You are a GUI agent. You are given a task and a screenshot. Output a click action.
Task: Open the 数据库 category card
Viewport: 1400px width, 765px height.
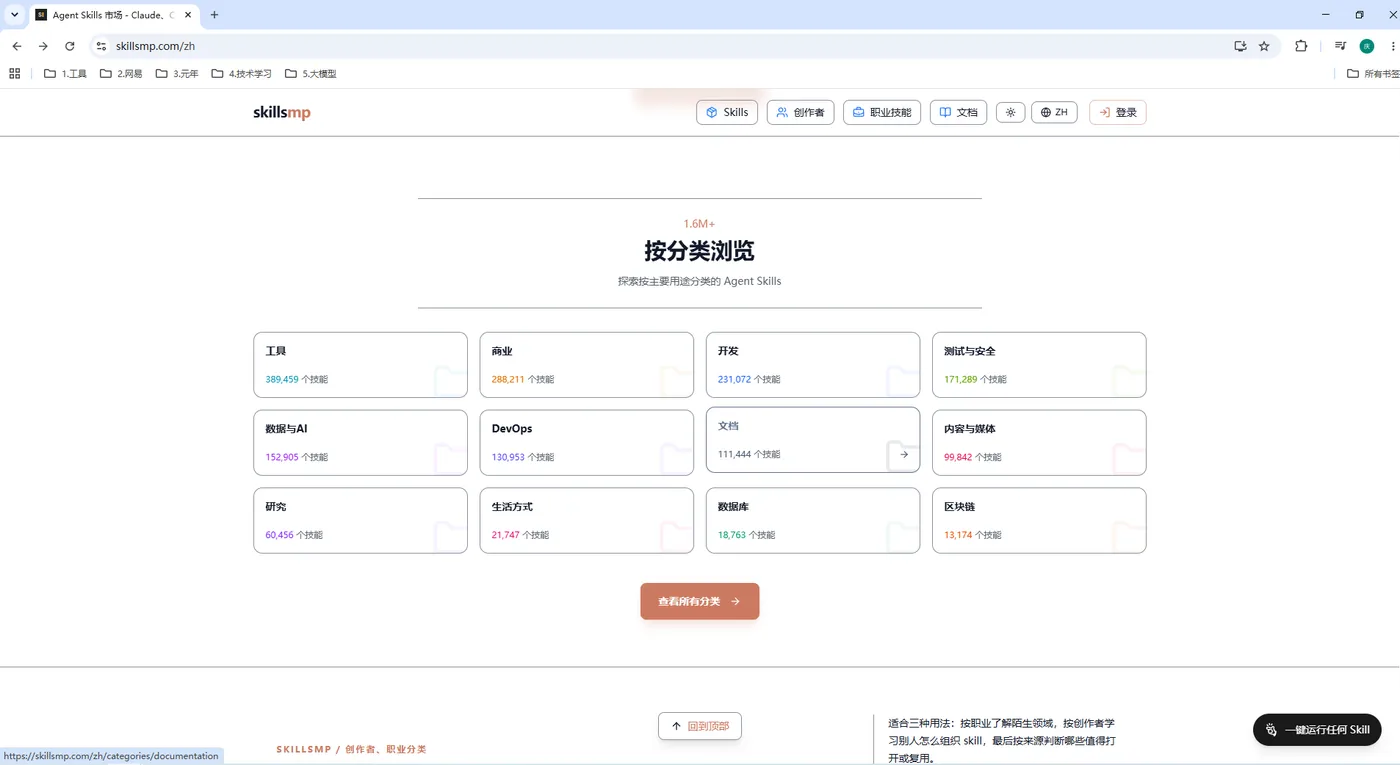[813, 521]
